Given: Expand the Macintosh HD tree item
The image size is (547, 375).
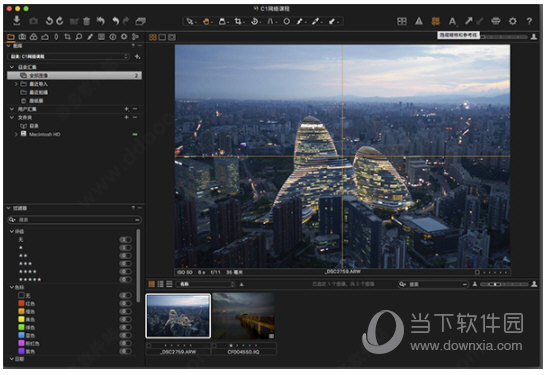Looking at the screenshot, I should coord(16,134).
